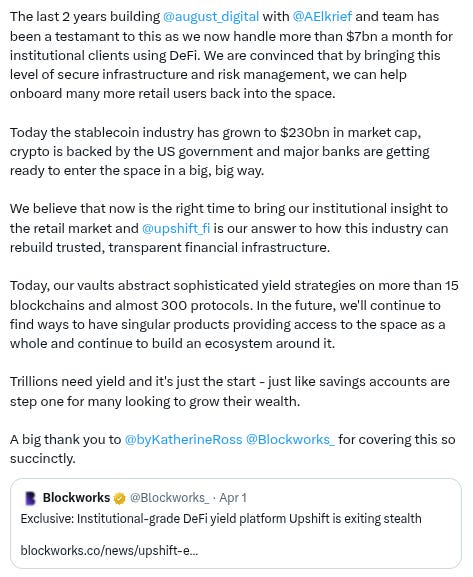This screenshot has width=473, height=577.
Task: Open the @byKatherineRoss mention
Action: tap(184, 439)
